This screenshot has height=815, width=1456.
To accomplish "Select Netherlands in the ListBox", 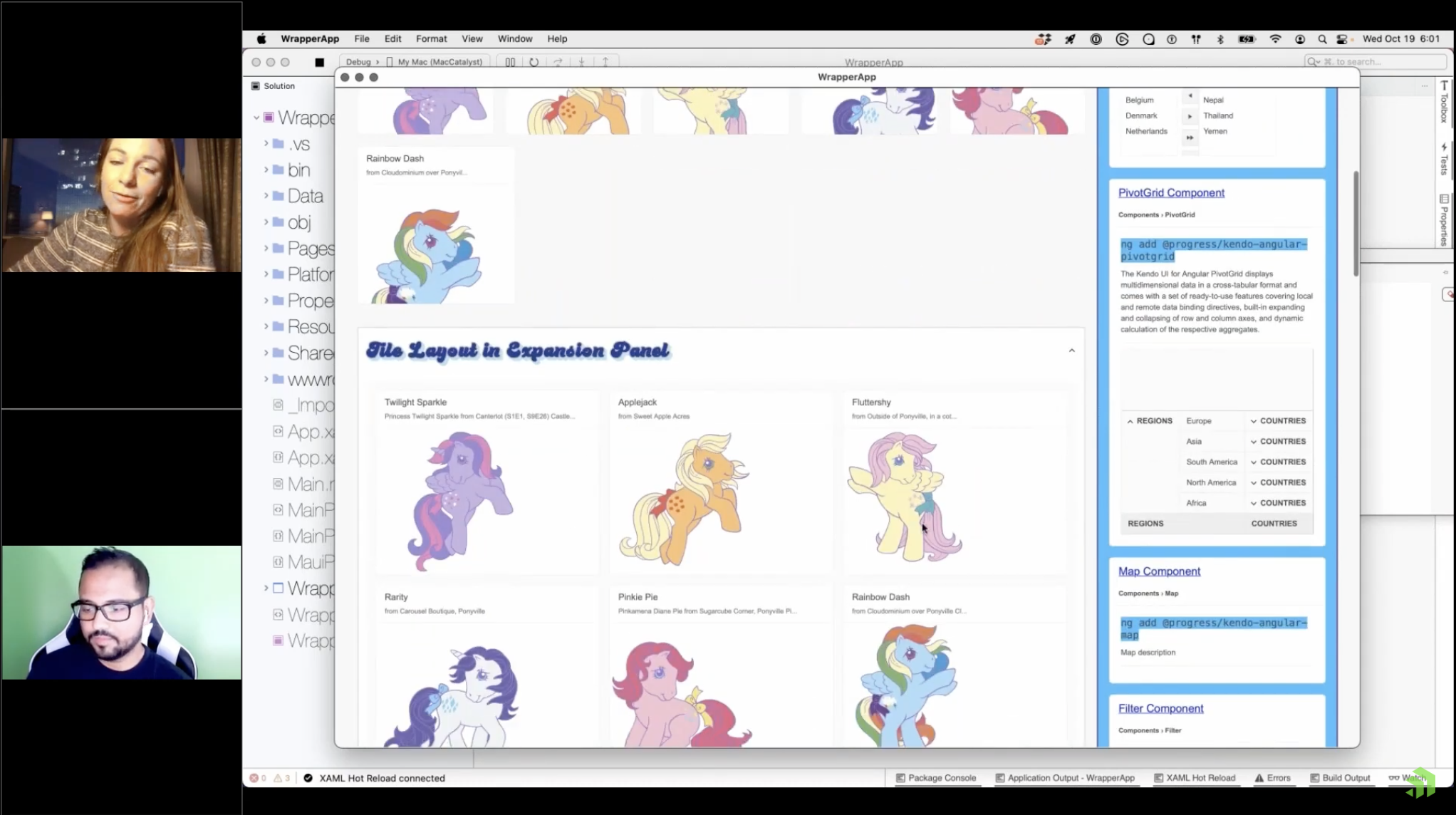I will coord(1146,132).
